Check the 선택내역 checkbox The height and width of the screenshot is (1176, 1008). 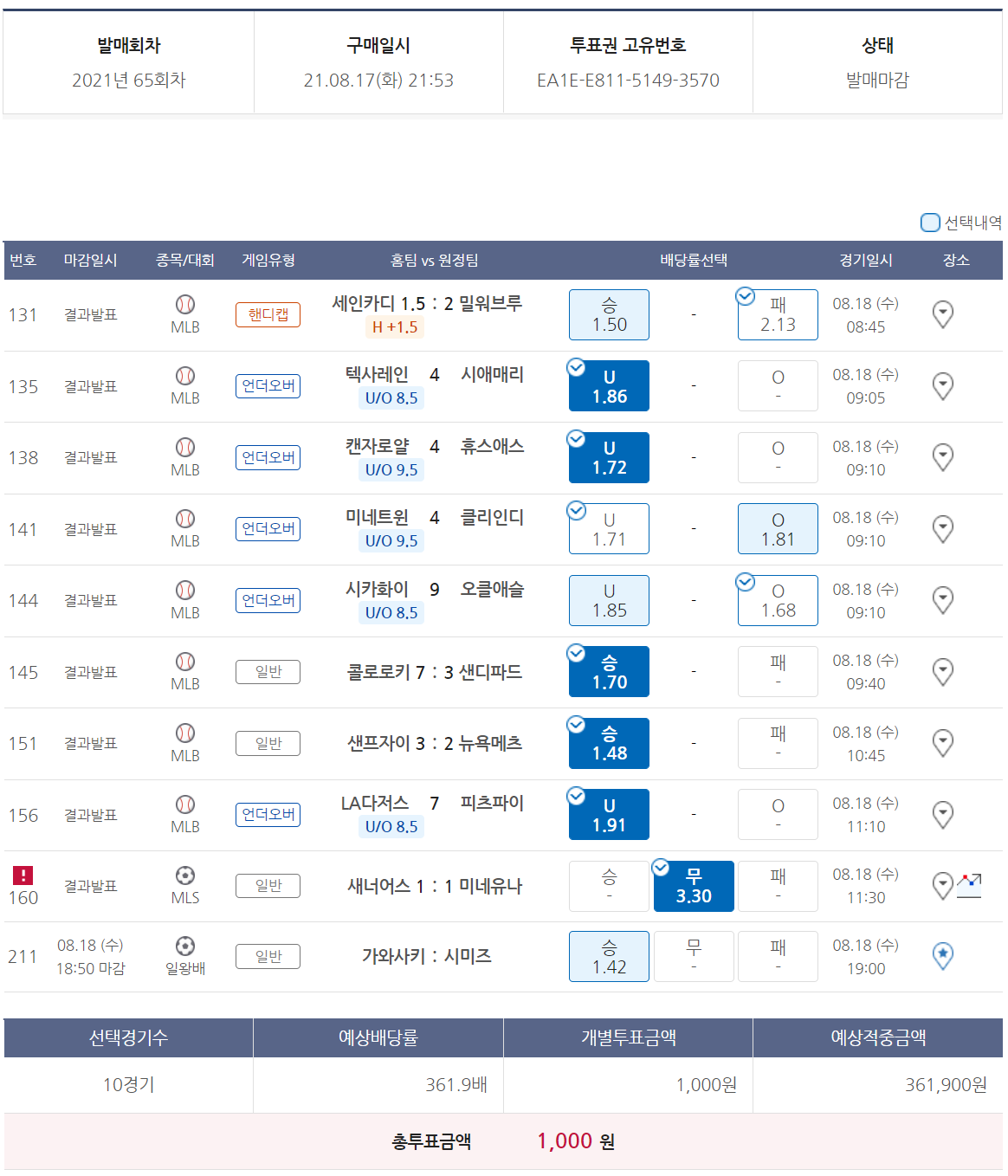click(930, 223)
